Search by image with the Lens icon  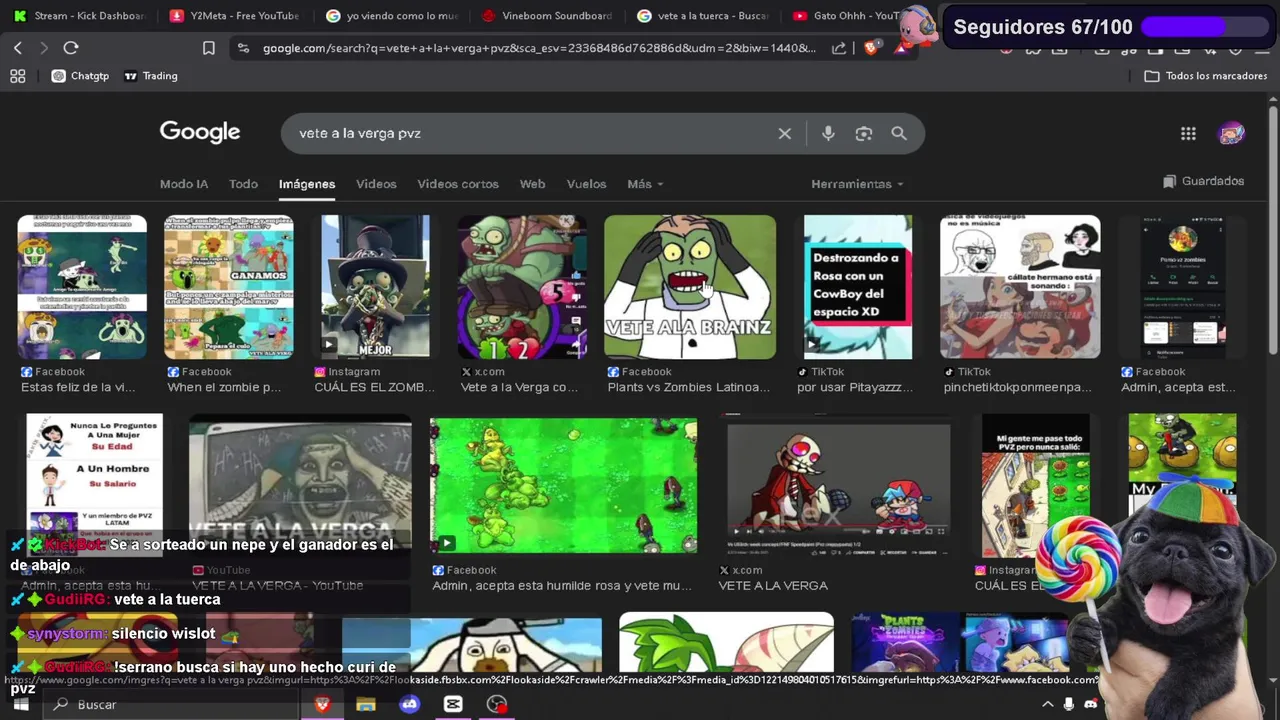coord(864,134)
